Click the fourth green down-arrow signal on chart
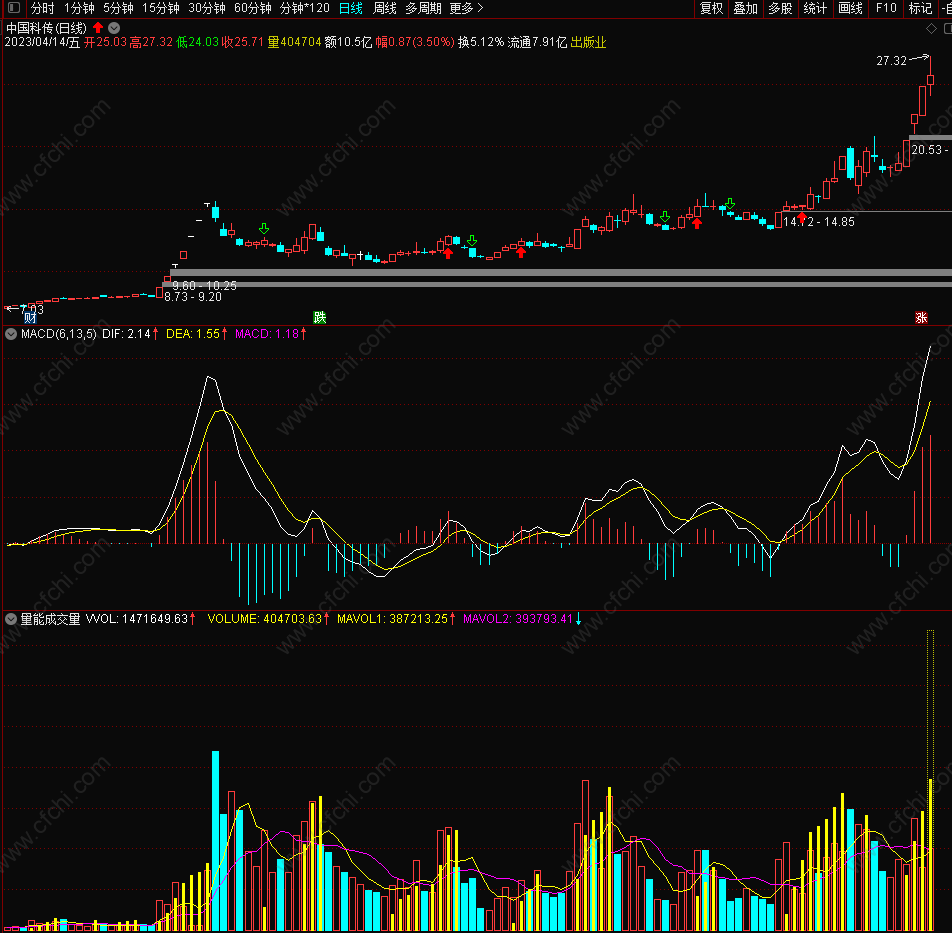Image resolution: width=952 pixels, height=933 pixels. tap(730, 203)
